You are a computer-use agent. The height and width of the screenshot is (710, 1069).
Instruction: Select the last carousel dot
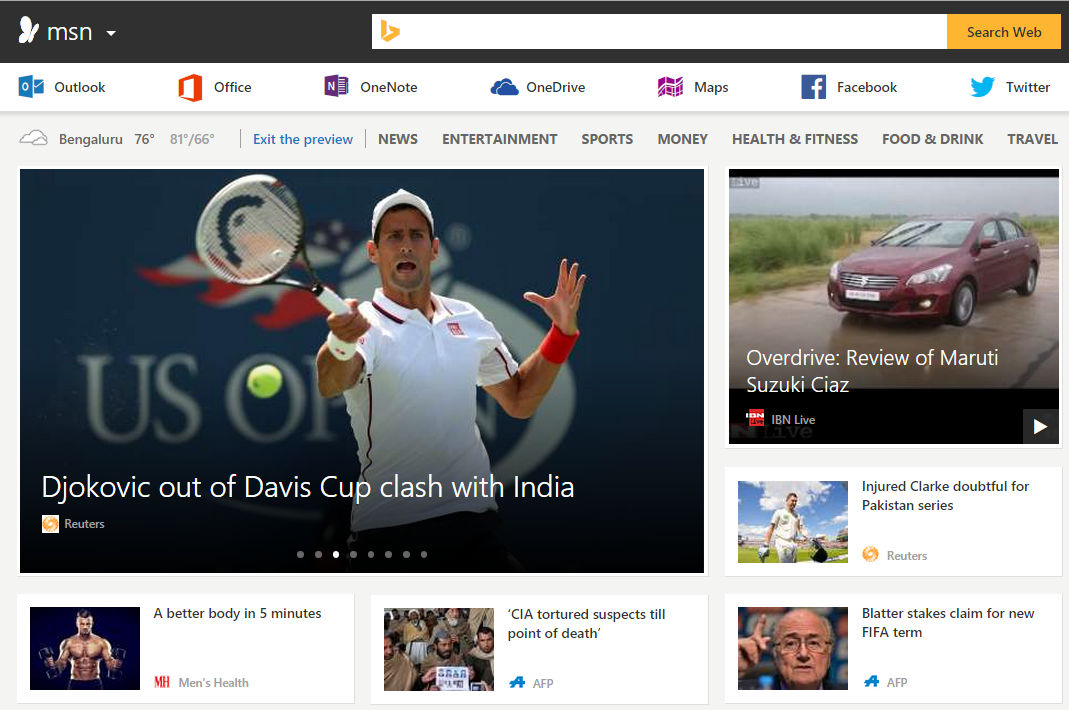(x=424, y=553)
